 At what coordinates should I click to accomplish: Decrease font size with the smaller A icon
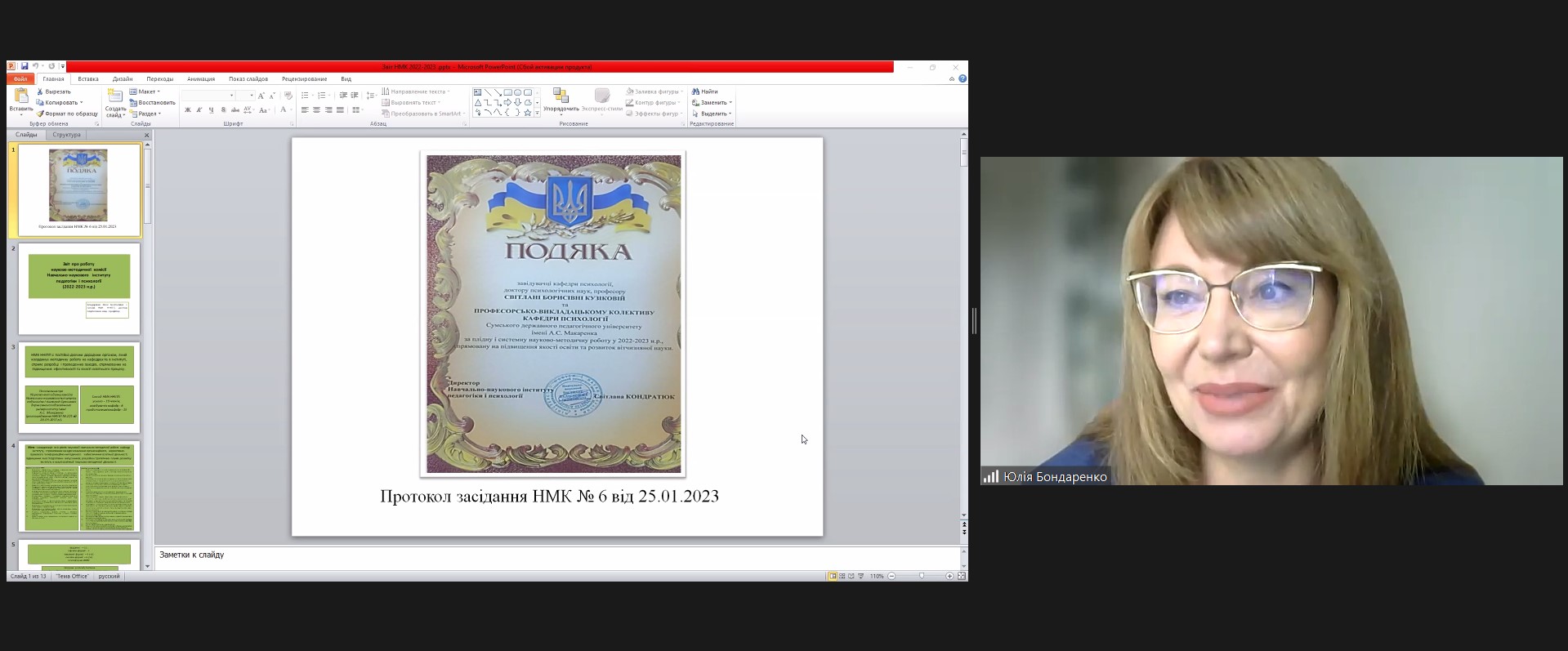271,96
